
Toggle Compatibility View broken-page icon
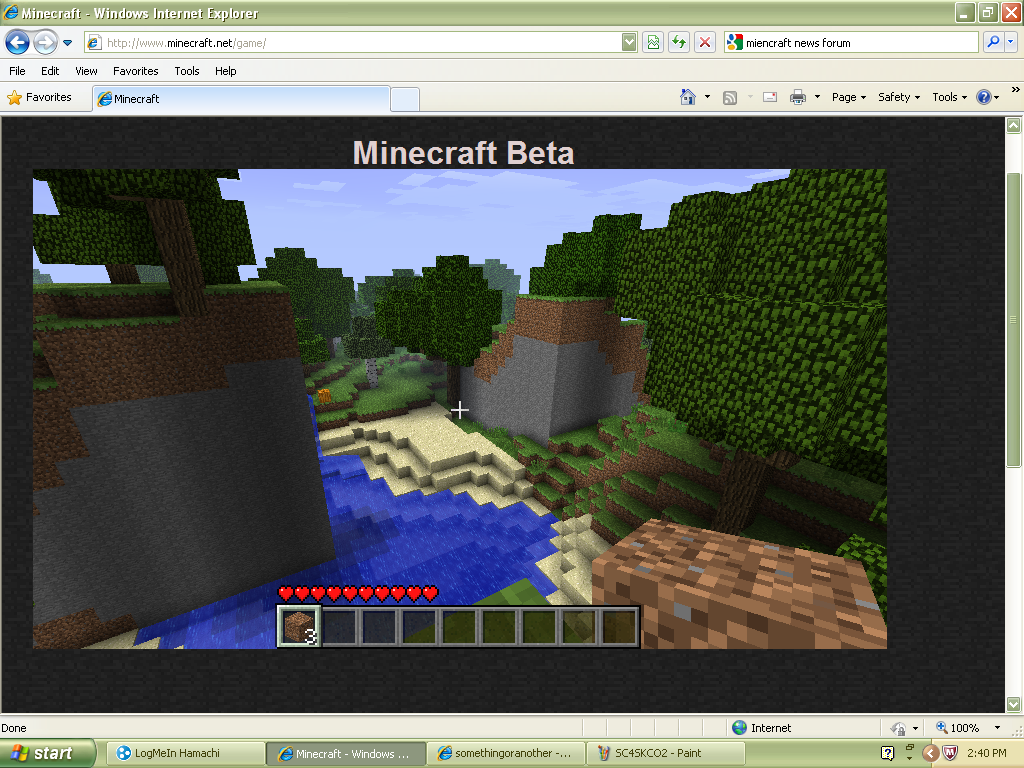(653, 43)
